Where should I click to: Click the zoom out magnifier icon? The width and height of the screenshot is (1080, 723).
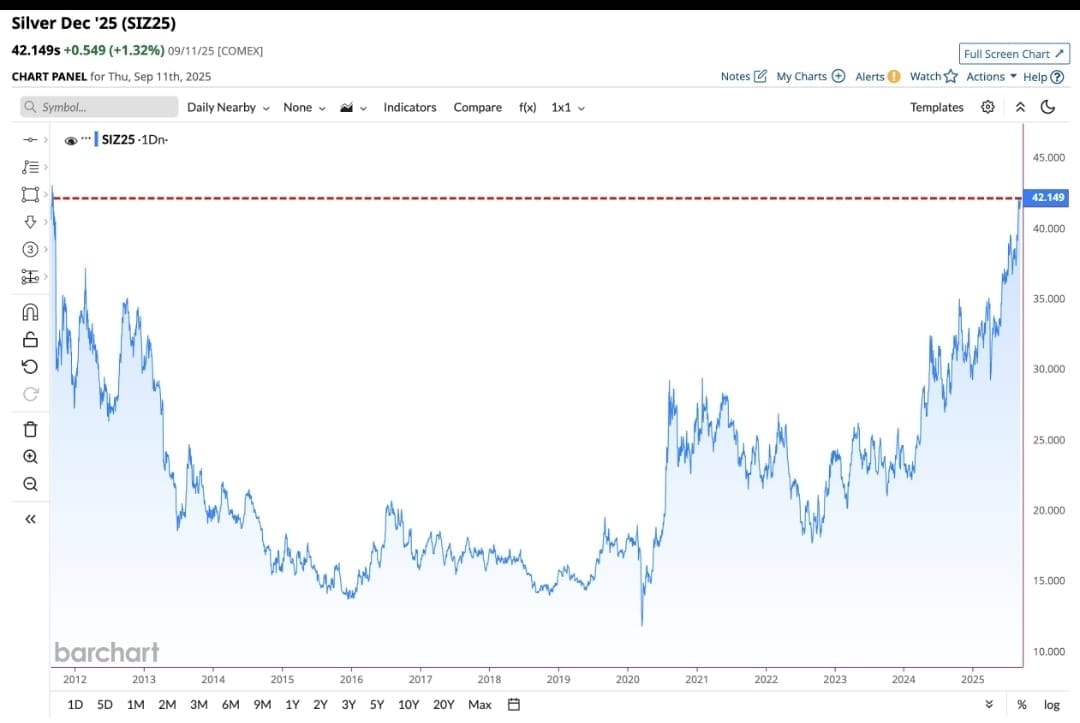[30, 485]
